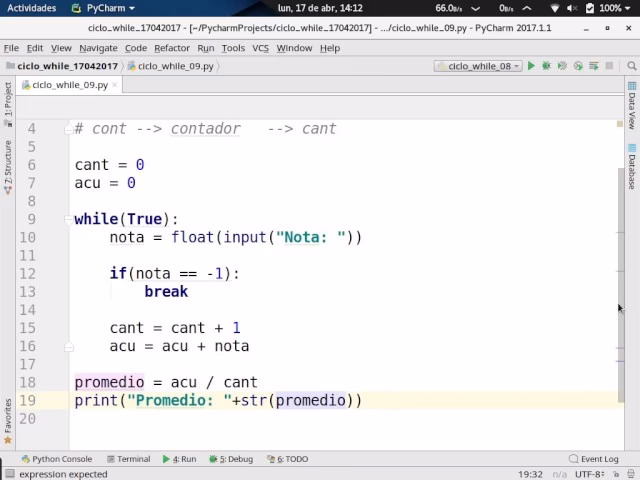
Task: Open the UTF-8 encoding selector
Action: coord(590,474)
